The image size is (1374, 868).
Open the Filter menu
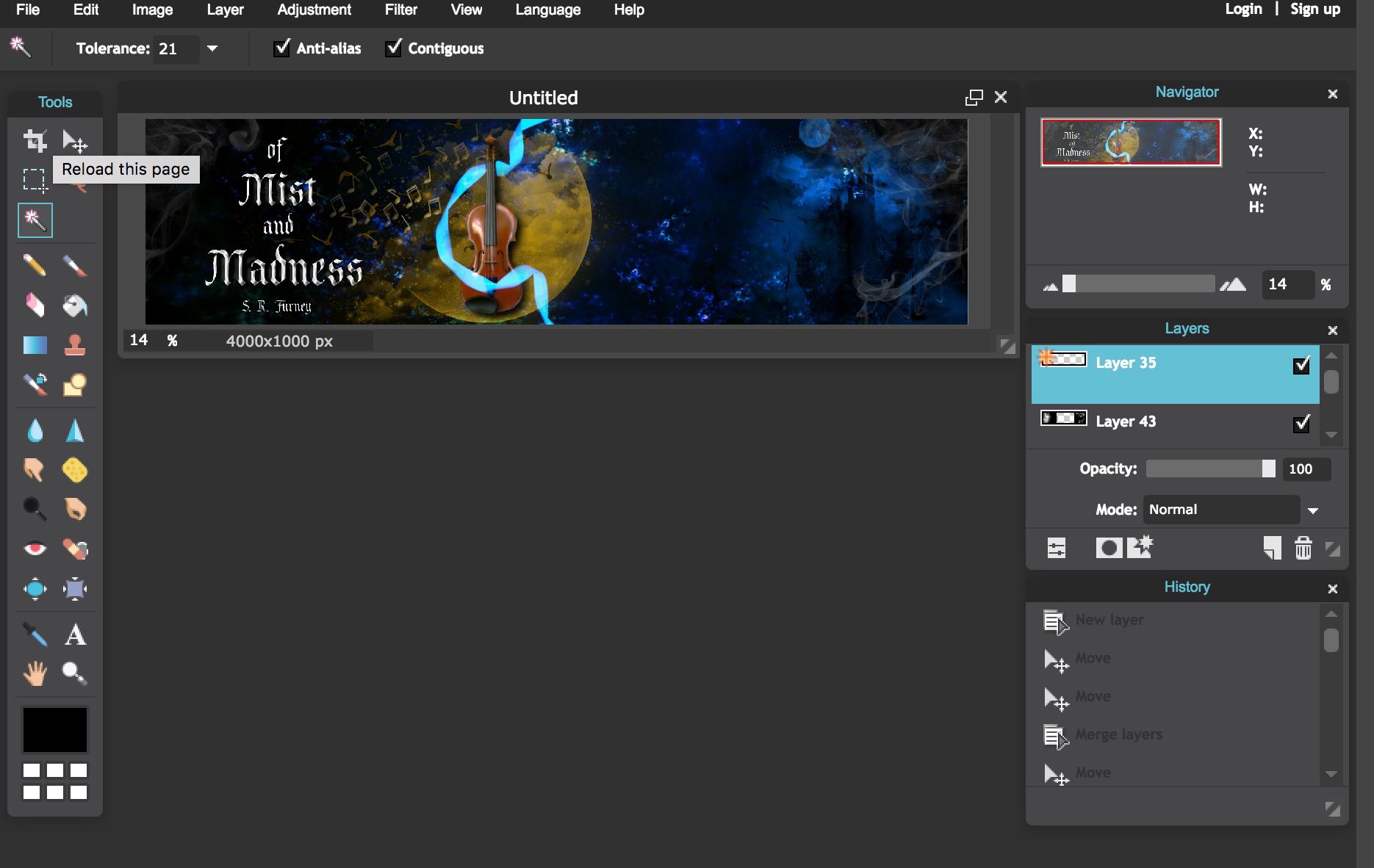pos(400,10)
